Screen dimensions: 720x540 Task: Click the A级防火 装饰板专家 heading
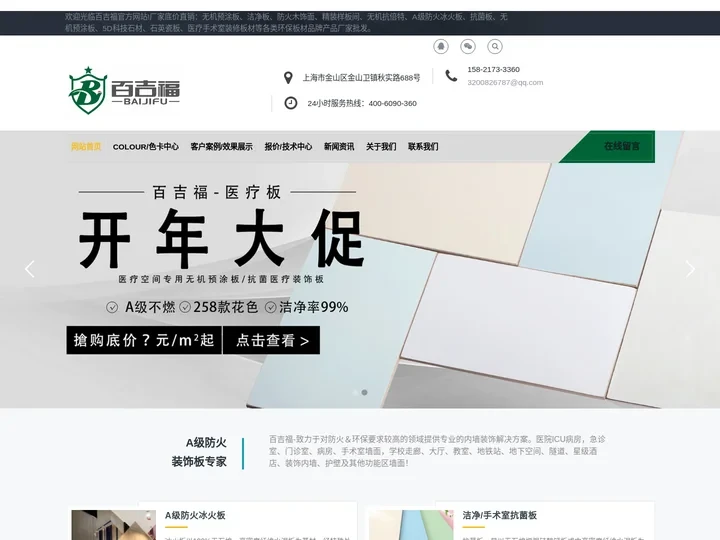click(x=199, y=452)
